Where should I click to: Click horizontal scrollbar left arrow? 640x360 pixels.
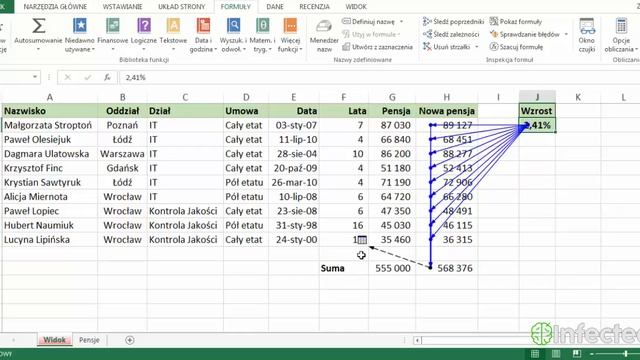click(417, 340)
